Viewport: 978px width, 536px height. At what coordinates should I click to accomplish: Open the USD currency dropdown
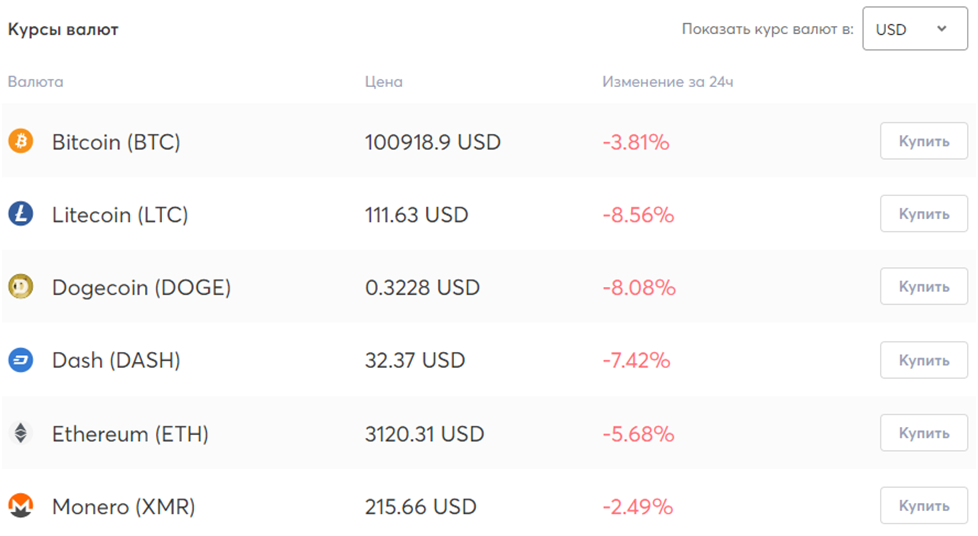click(x=915, y=29)
